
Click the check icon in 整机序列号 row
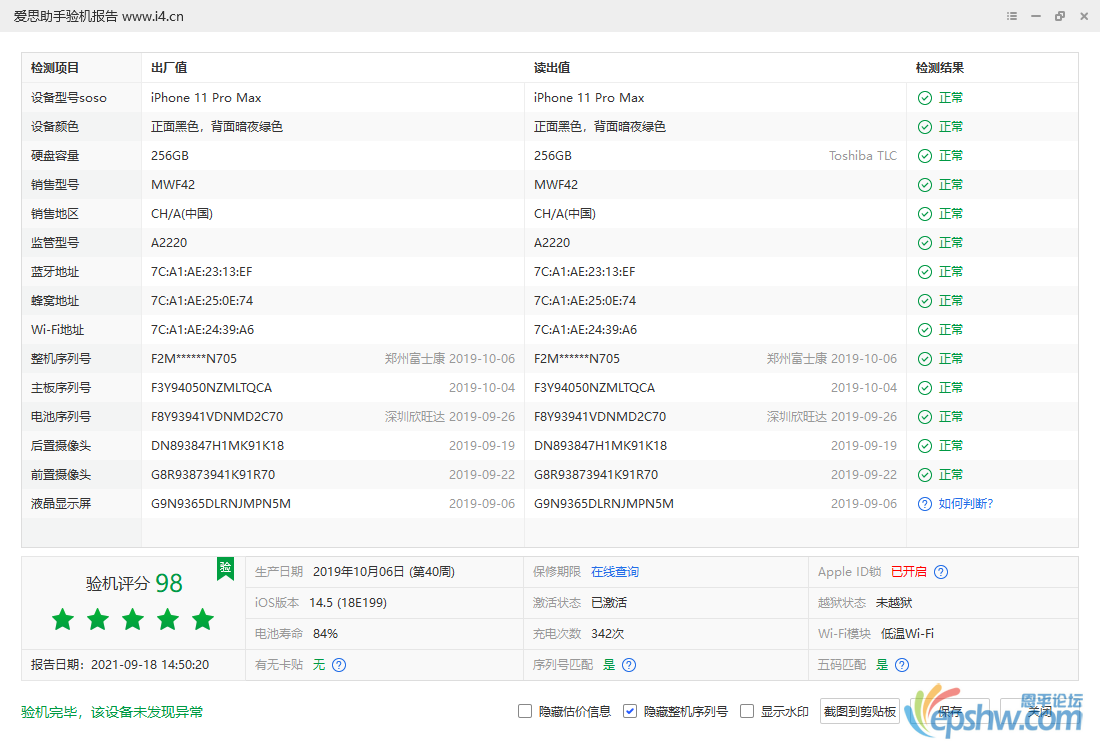point(925,358)
